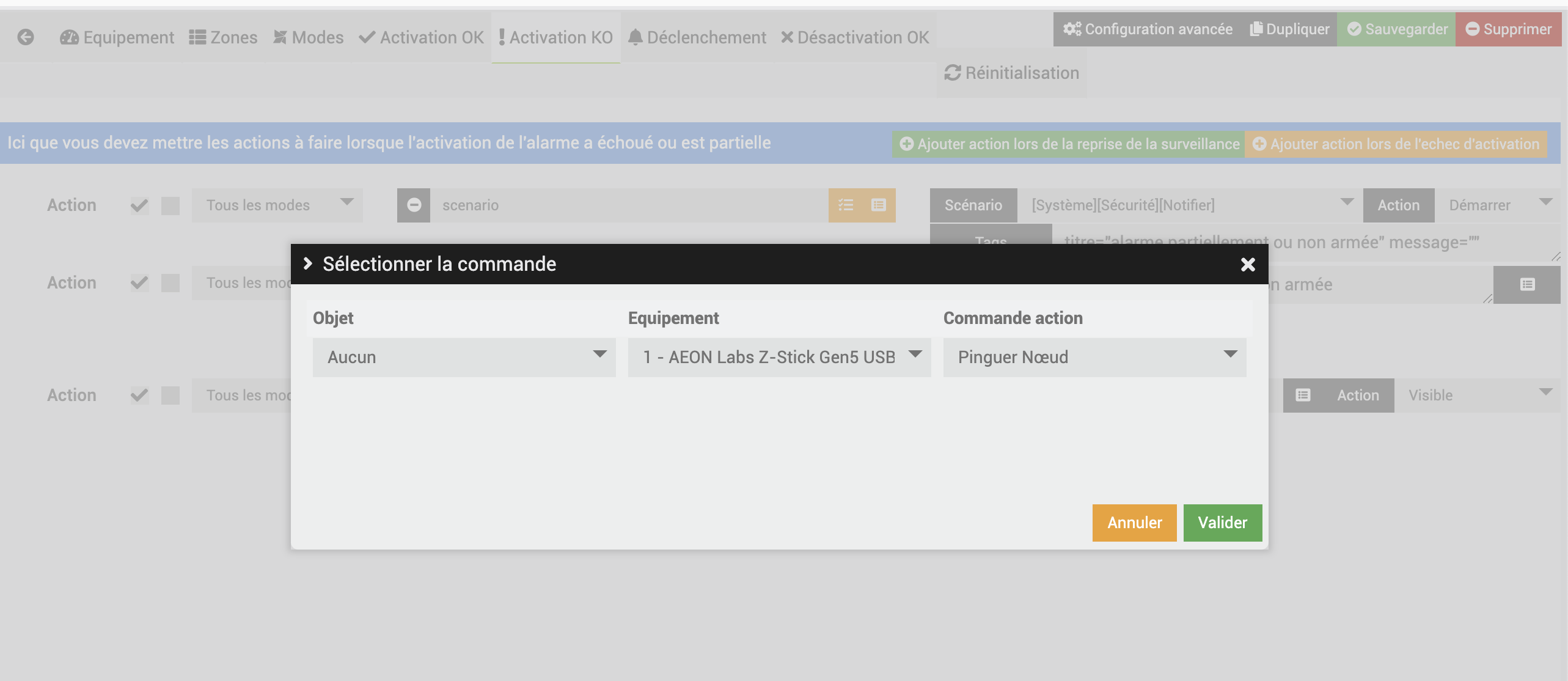The image size is (1568, 681).
Task: Click the list icon left of Visible action
Action: pos(1303,396)
